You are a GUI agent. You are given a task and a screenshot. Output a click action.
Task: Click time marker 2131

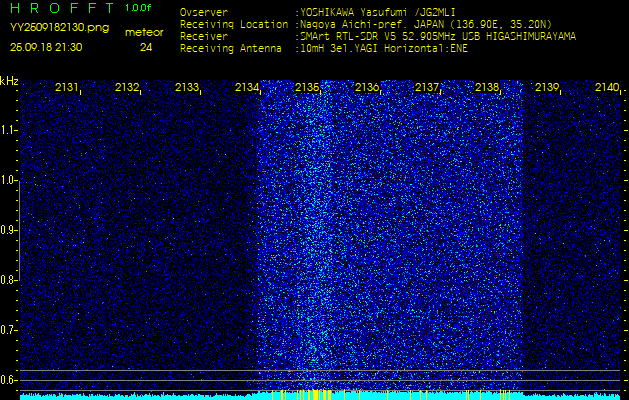[67, 87]
